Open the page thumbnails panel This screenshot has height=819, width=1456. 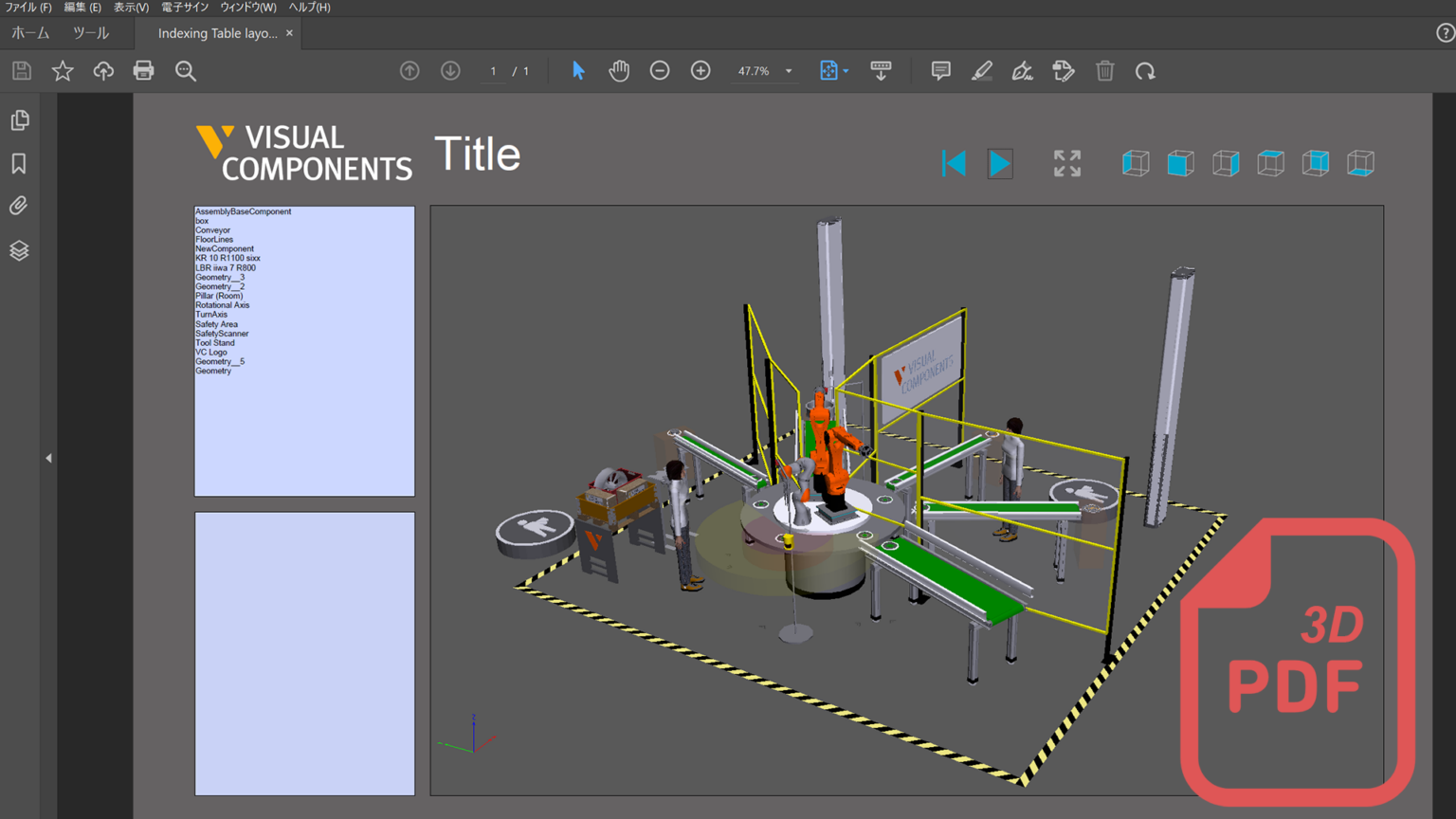[19, 119]
